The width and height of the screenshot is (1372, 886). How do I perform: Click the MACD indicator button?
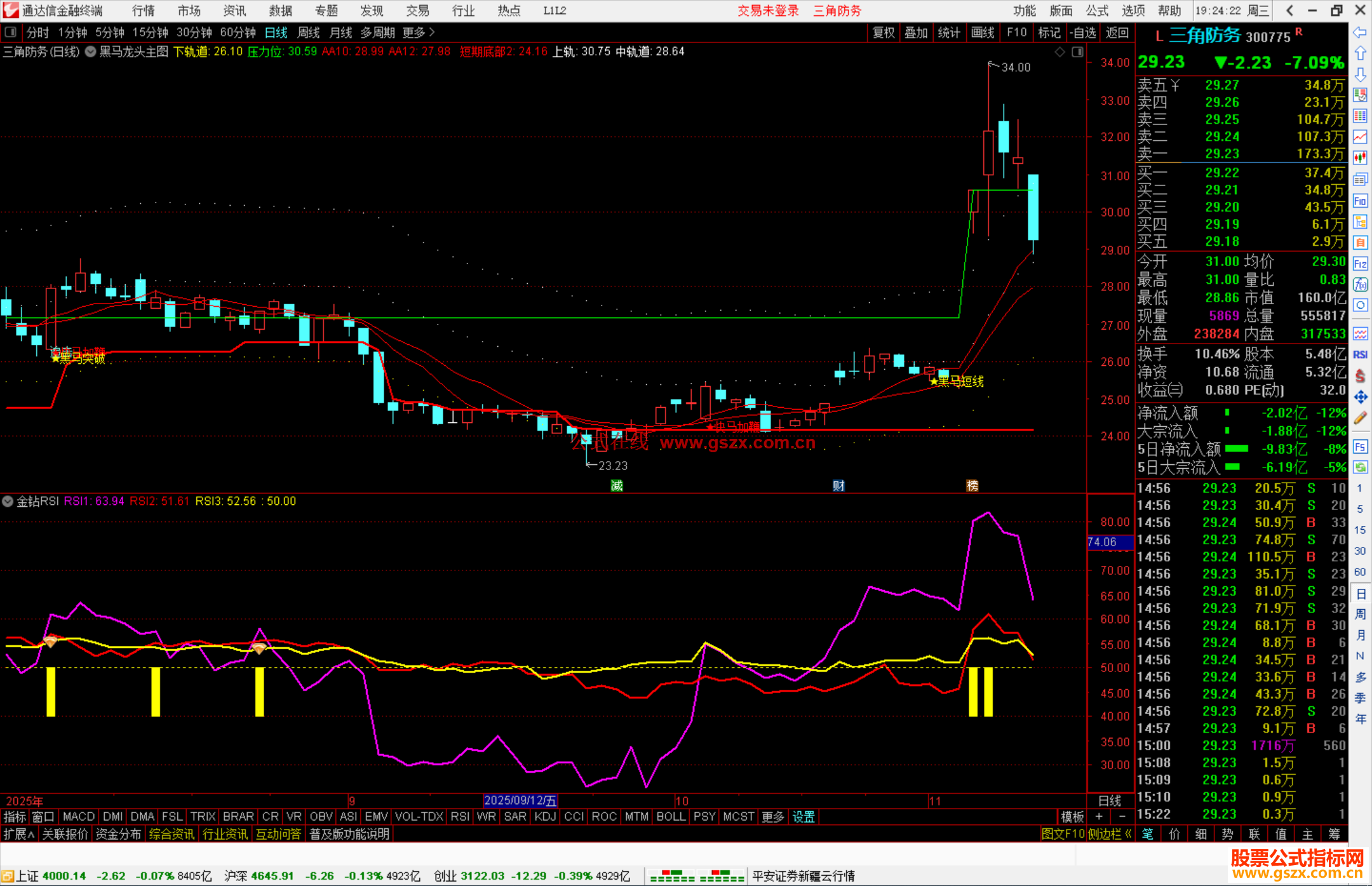tap(79, 817)
